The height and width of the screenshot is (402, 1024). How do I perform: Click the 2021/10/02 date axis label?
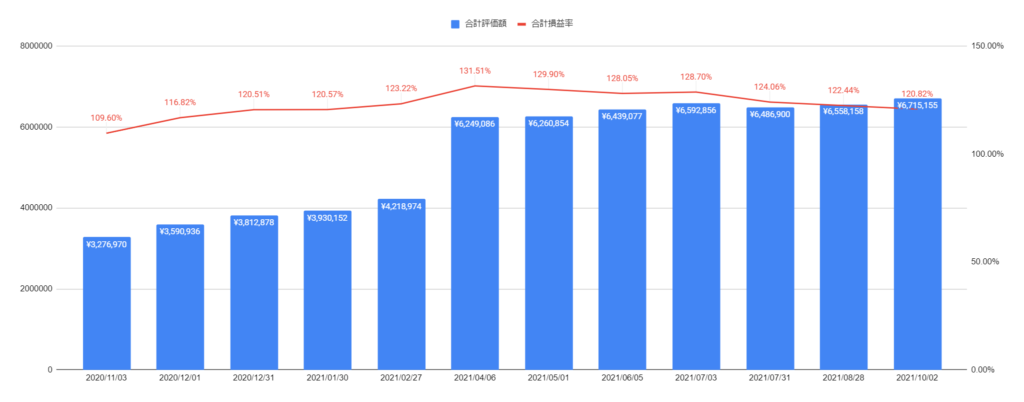click(918, 378)
